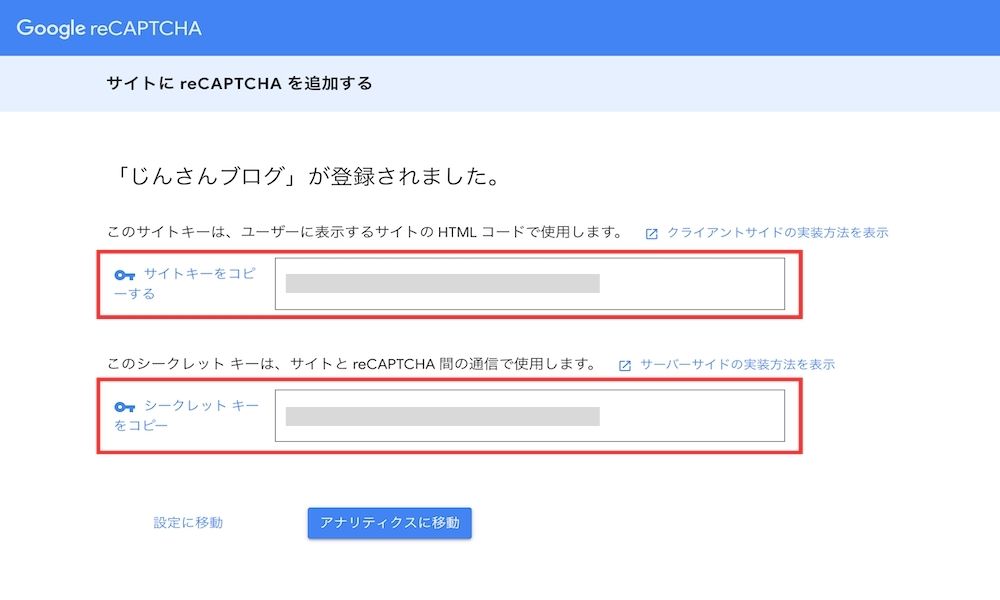The width and height of the screenshot is (1000, 600).
Task: Go to settings via 設定に移動
Action: pyautogui.click(x=188, y=523)
